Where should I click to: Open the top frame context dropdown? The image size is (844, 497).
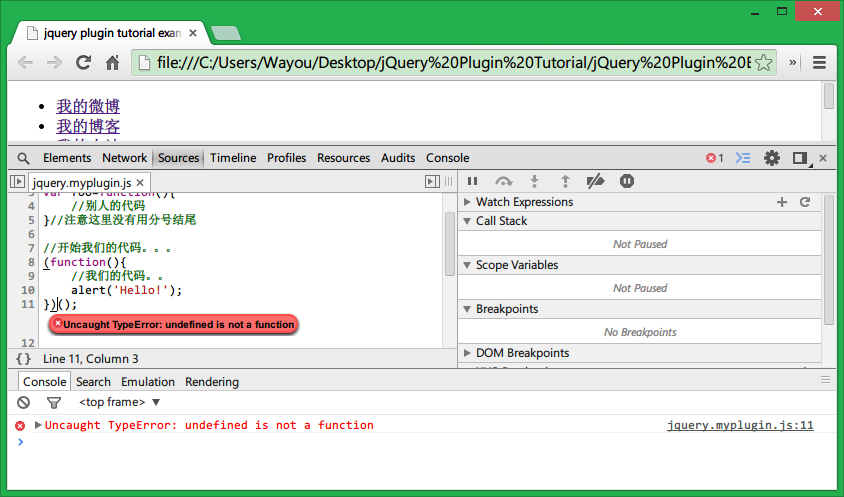[x=119, y=402]
